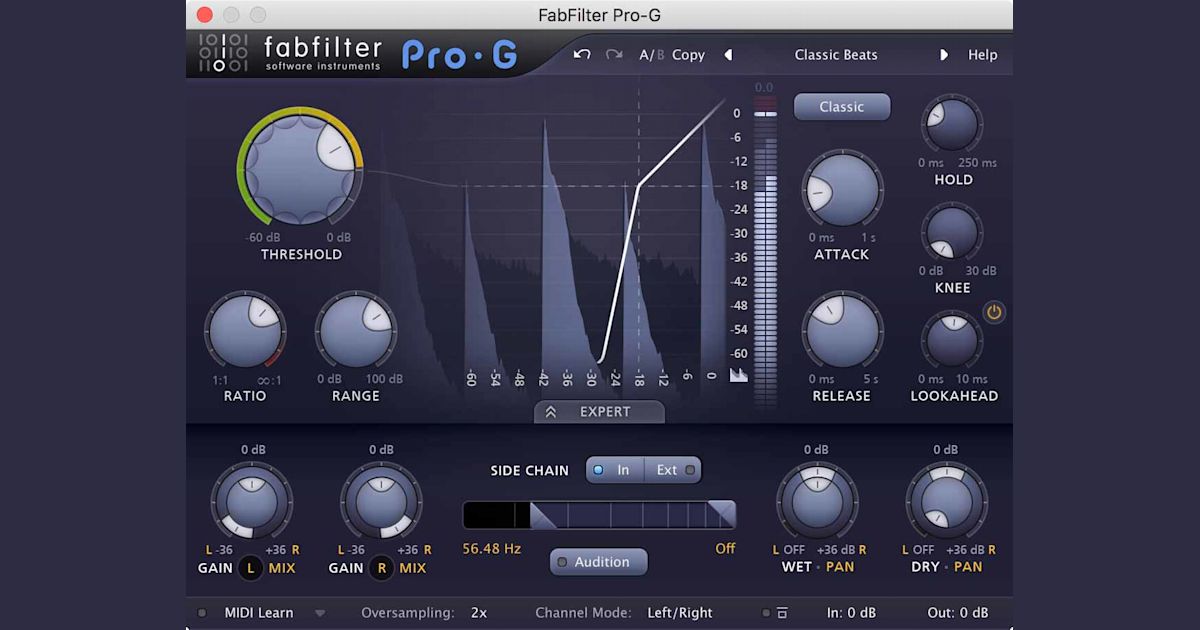Click the previous preset arrow
Screen dimensions: 1200x630
click(727, 55)
